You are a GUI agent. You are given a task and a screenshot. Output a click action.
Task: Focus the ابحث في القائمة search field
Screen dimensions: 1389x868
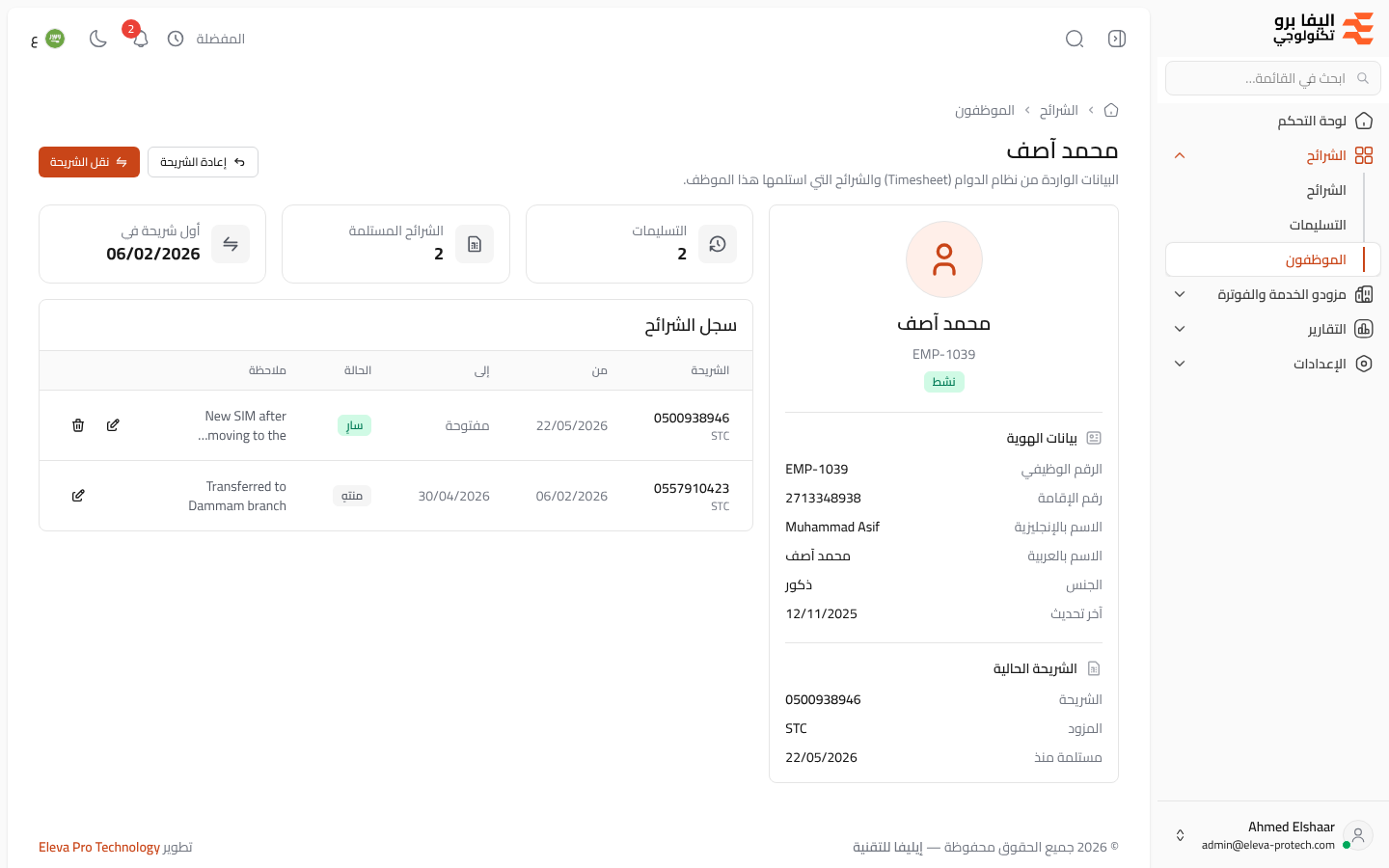click(1273, 78)
